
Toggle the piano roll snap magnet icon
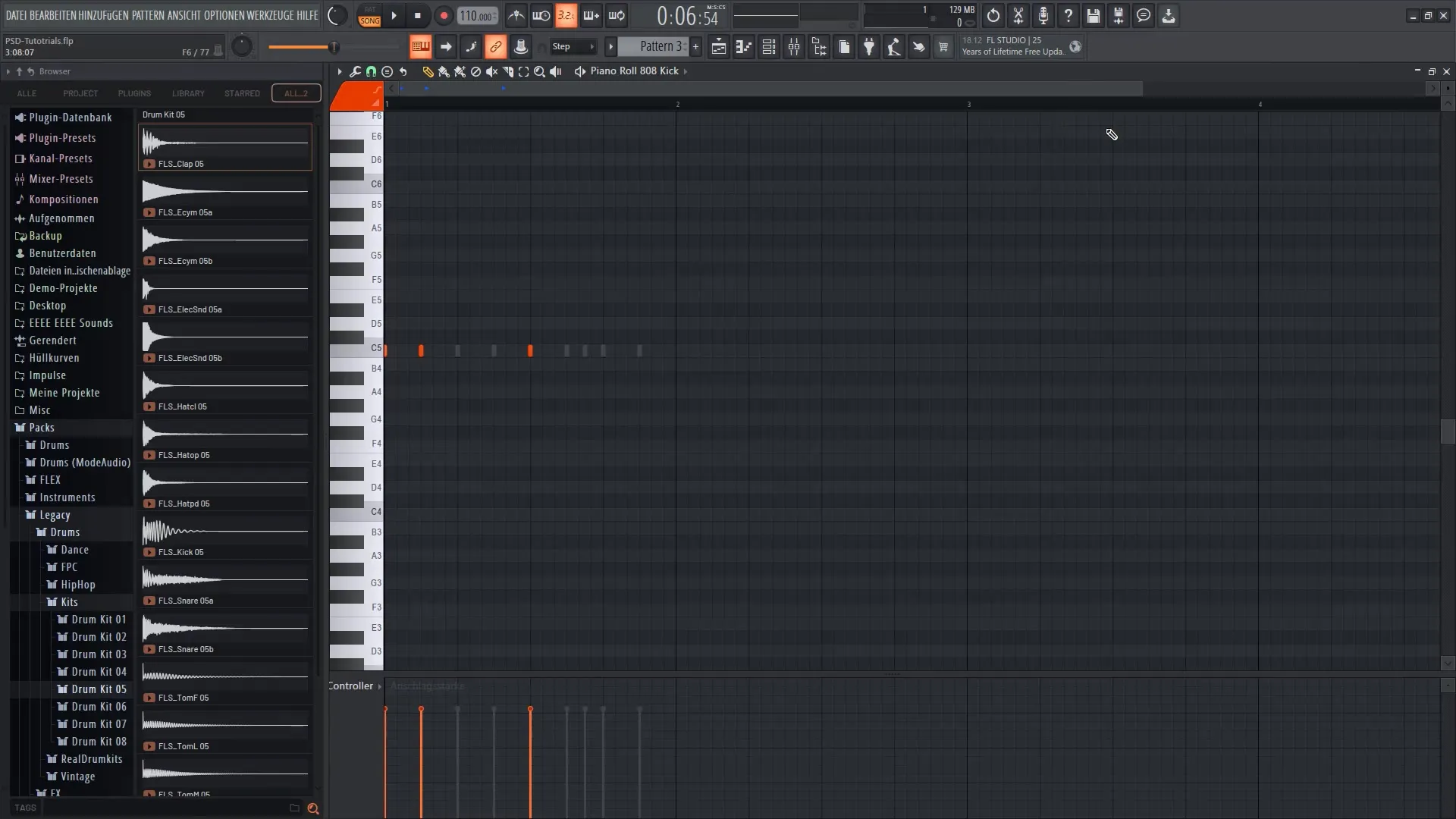tap(371, 71)
